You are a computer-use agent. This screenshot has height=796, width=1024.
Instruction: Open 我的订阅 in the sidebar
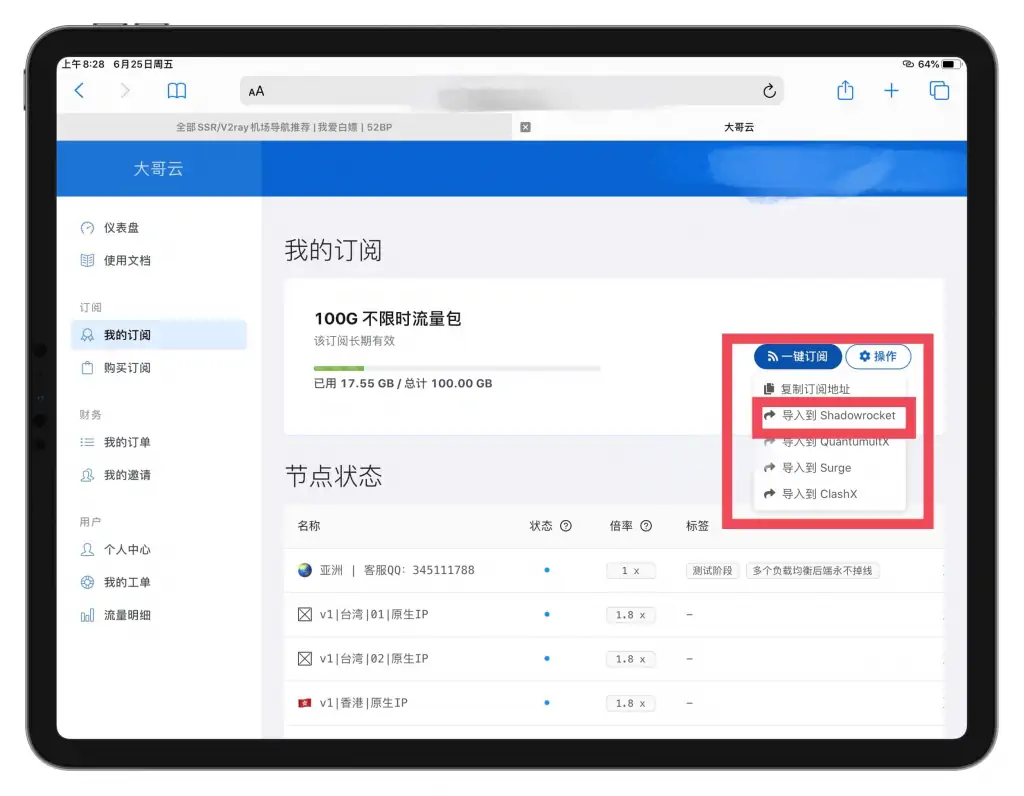click(x=159, y=335)
